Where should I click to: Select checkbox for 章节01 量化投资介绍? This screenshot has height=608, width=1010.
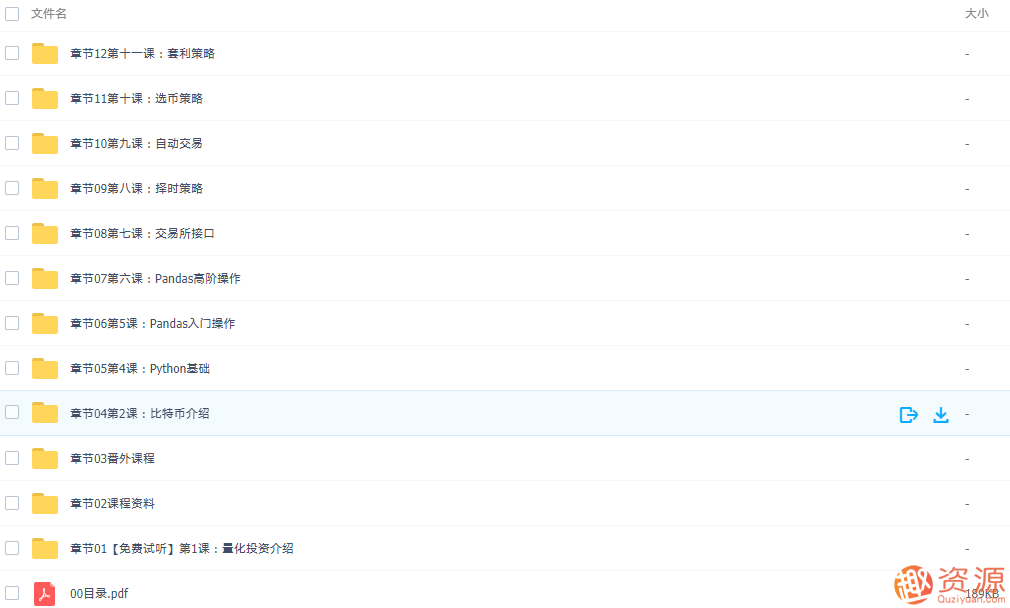point(12,547)
